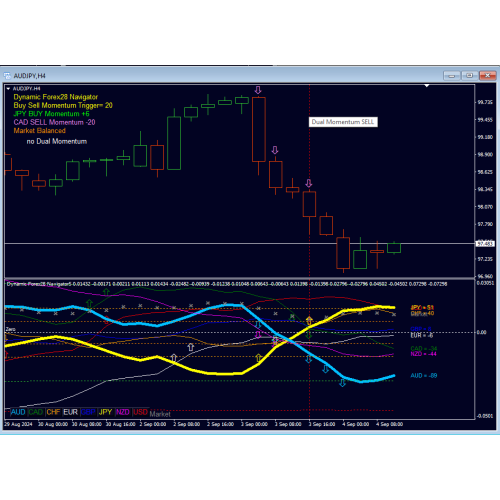Click the 29 Aug 2024 date label

(x=18, y=424)
